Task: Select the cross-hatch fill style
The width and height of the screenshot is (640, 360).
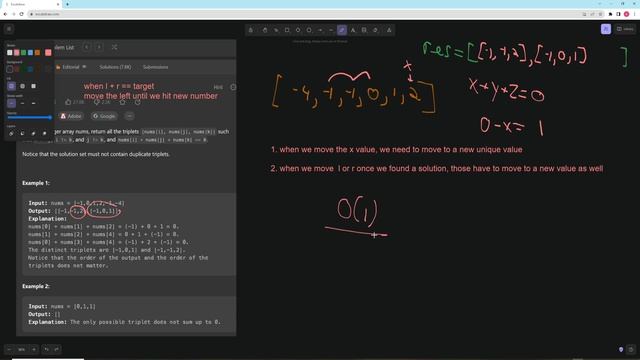Action: 22,86
